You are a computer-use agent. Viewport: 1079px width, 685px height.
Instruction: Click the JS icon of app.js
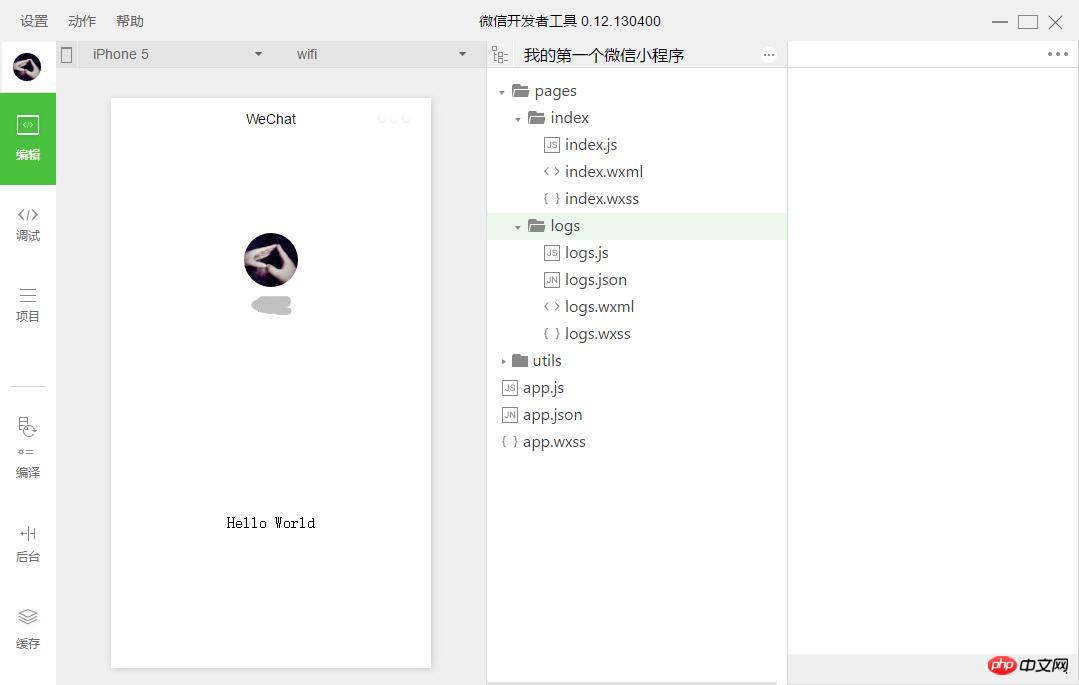click(x=509, y=388)
